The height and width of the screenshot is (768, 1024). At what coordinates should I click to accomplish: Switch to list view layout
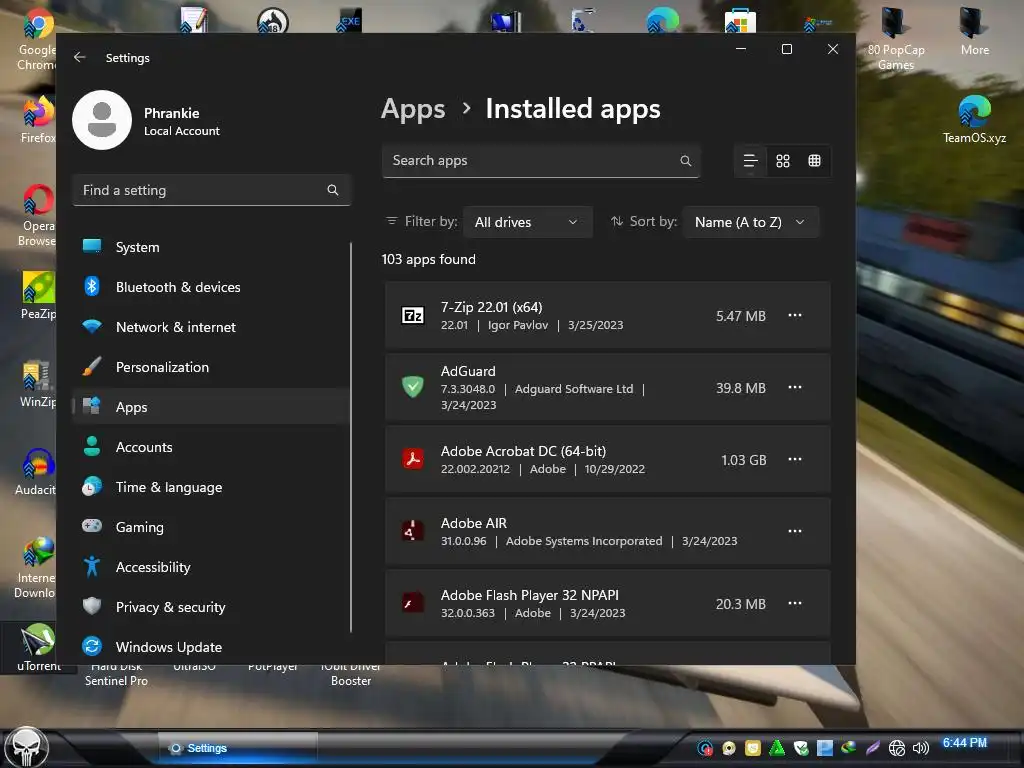pos(750,161)
